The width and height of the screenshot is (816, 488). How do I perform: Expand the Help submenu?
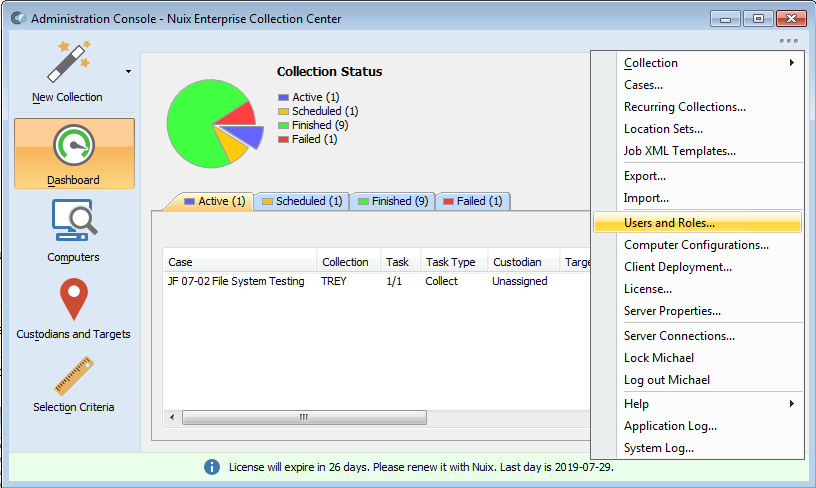698,404
